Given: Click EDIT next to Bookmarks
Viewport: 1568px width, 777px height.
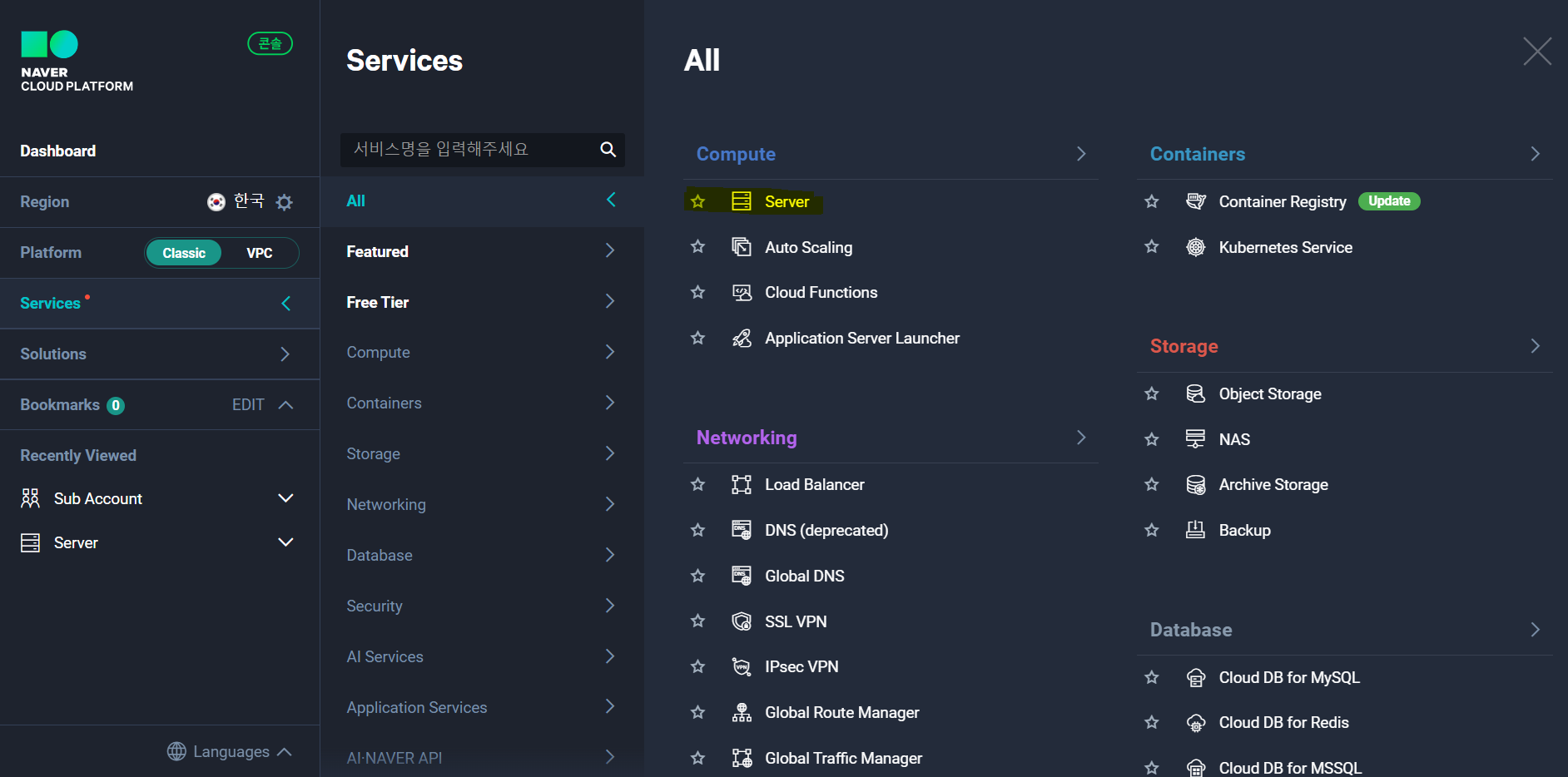Looking at the screenshot, I should point(248,405).
